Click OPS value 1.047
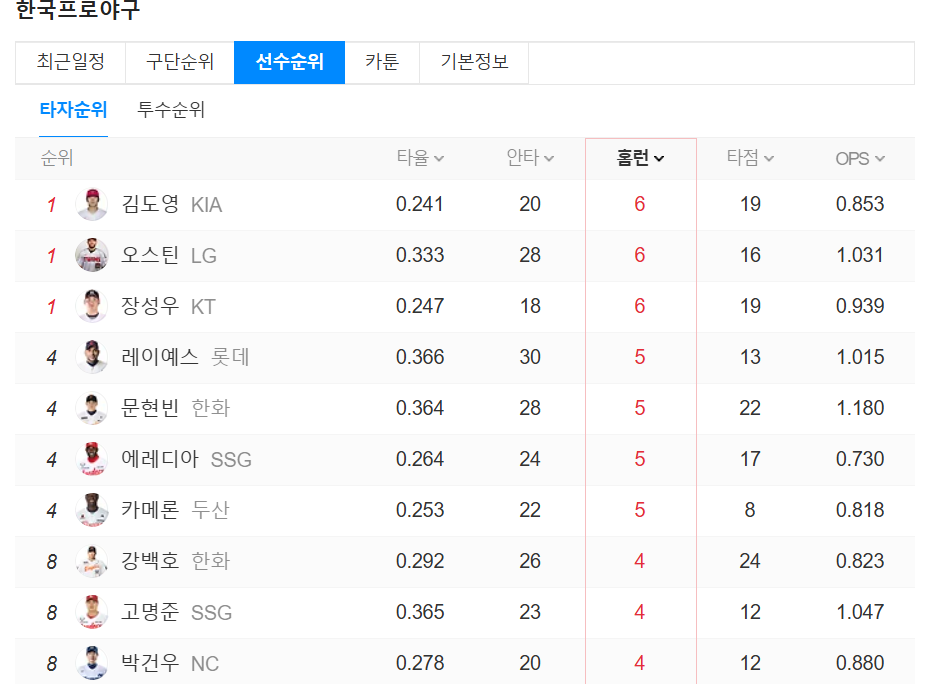 pos(860,612)
